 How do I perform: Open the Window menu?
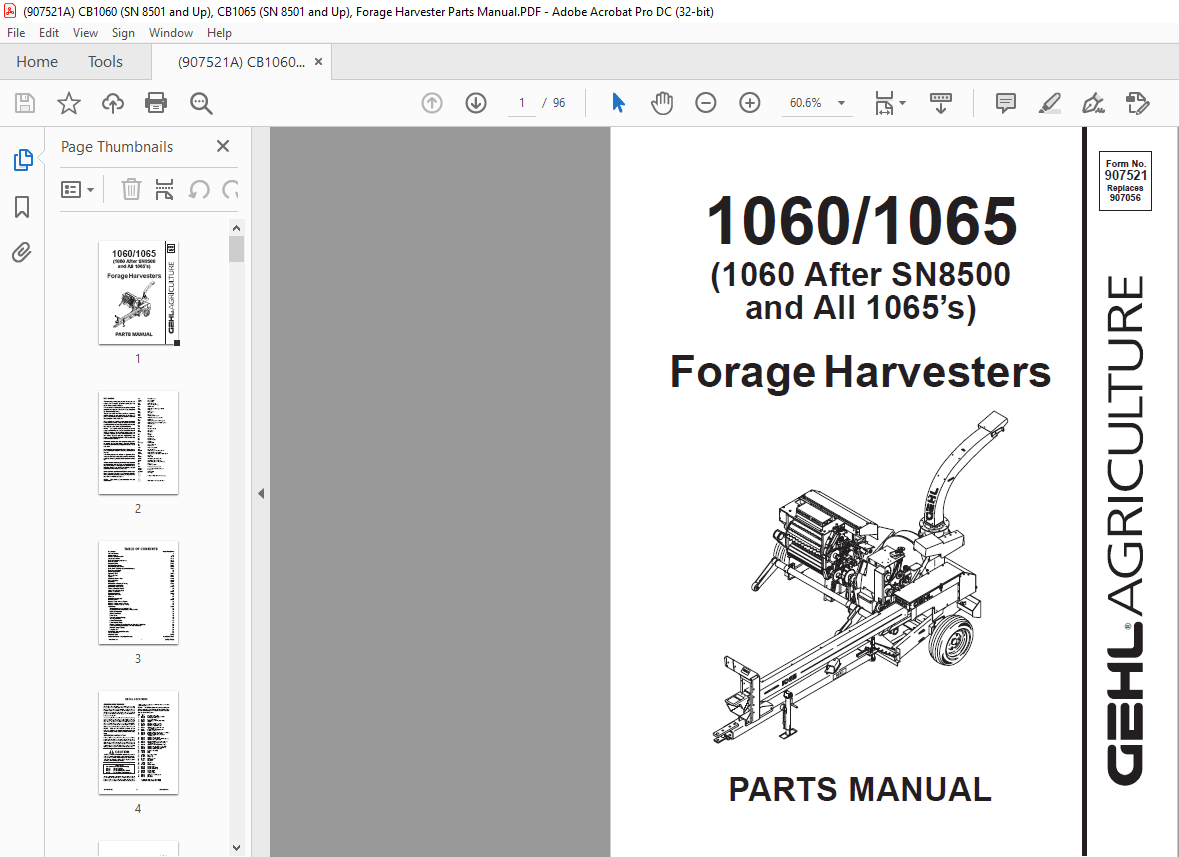171,33
